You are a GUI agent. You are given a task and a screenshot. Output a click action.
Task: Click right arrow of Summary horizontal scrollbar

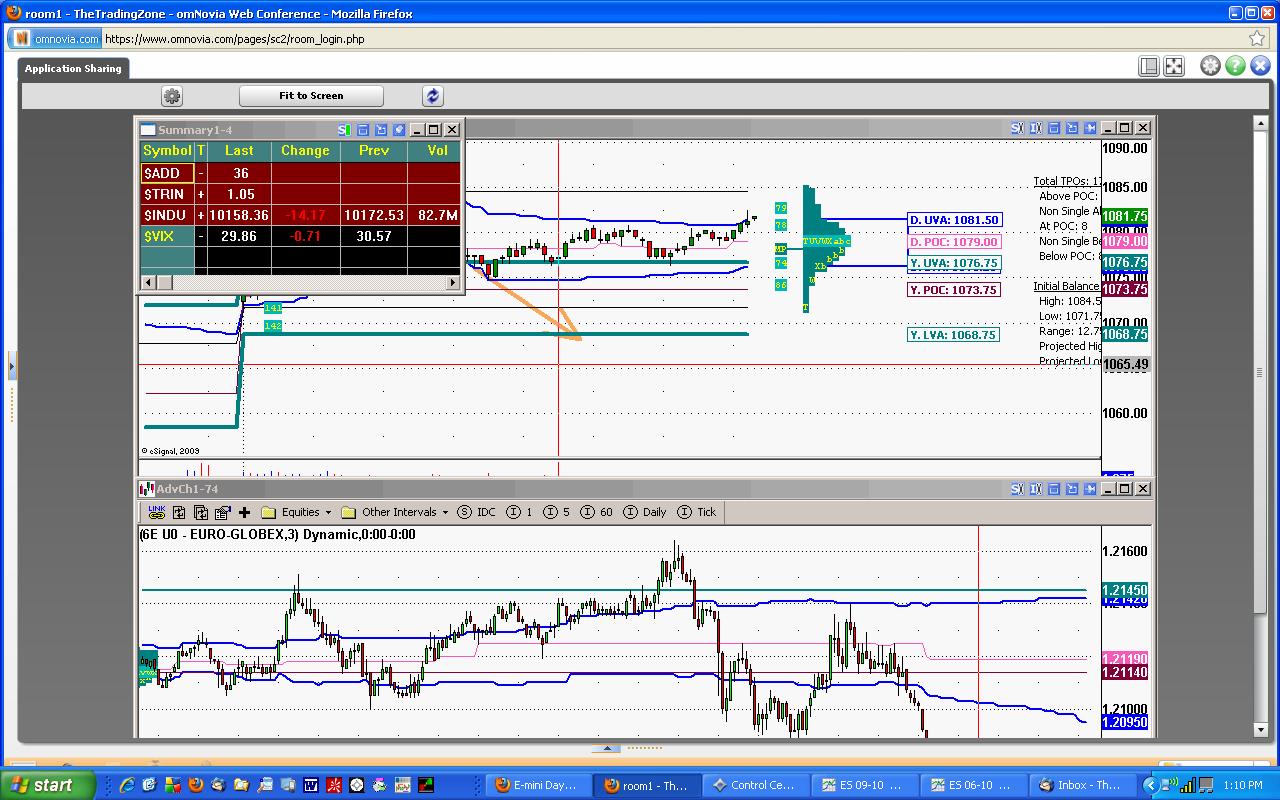[x=453, y=283]
